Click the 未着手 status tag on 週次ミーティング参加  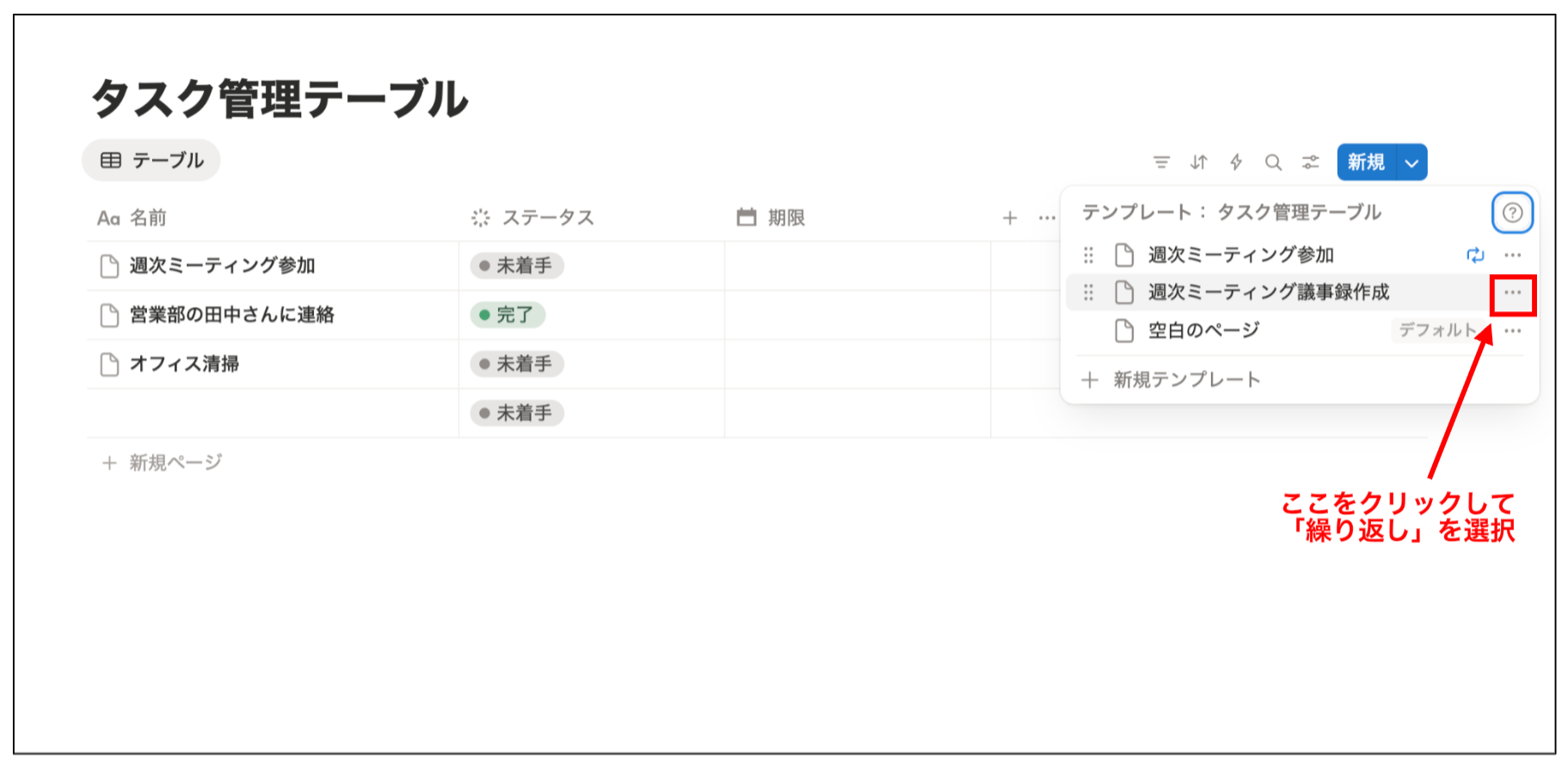pos(516,266)
